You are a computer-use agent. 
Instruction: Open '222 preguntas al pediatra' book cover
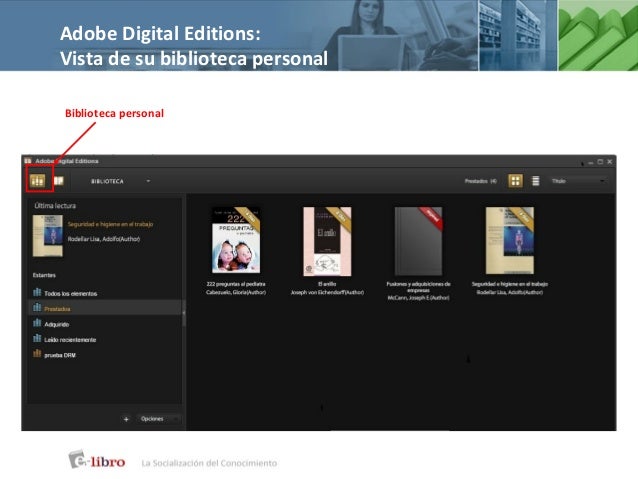coord(236,240)
